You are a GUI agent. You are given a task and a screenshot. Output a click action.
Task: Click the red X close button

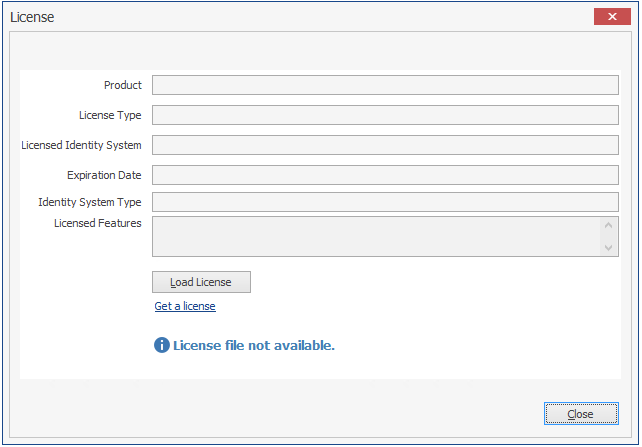tap(611, 16)
